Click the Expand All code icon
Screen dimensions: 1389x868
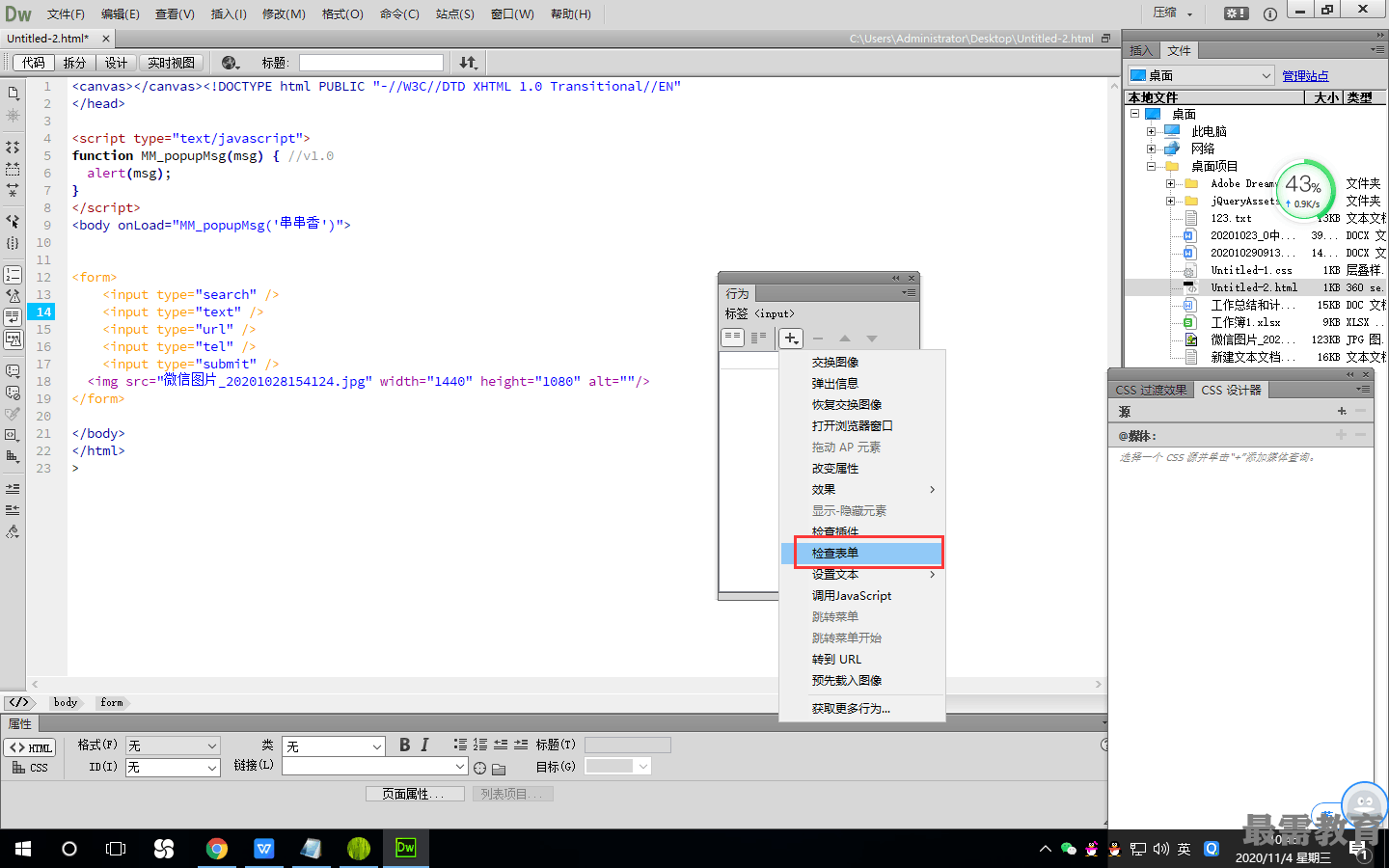pyautogui.click(x=14, y=190)
